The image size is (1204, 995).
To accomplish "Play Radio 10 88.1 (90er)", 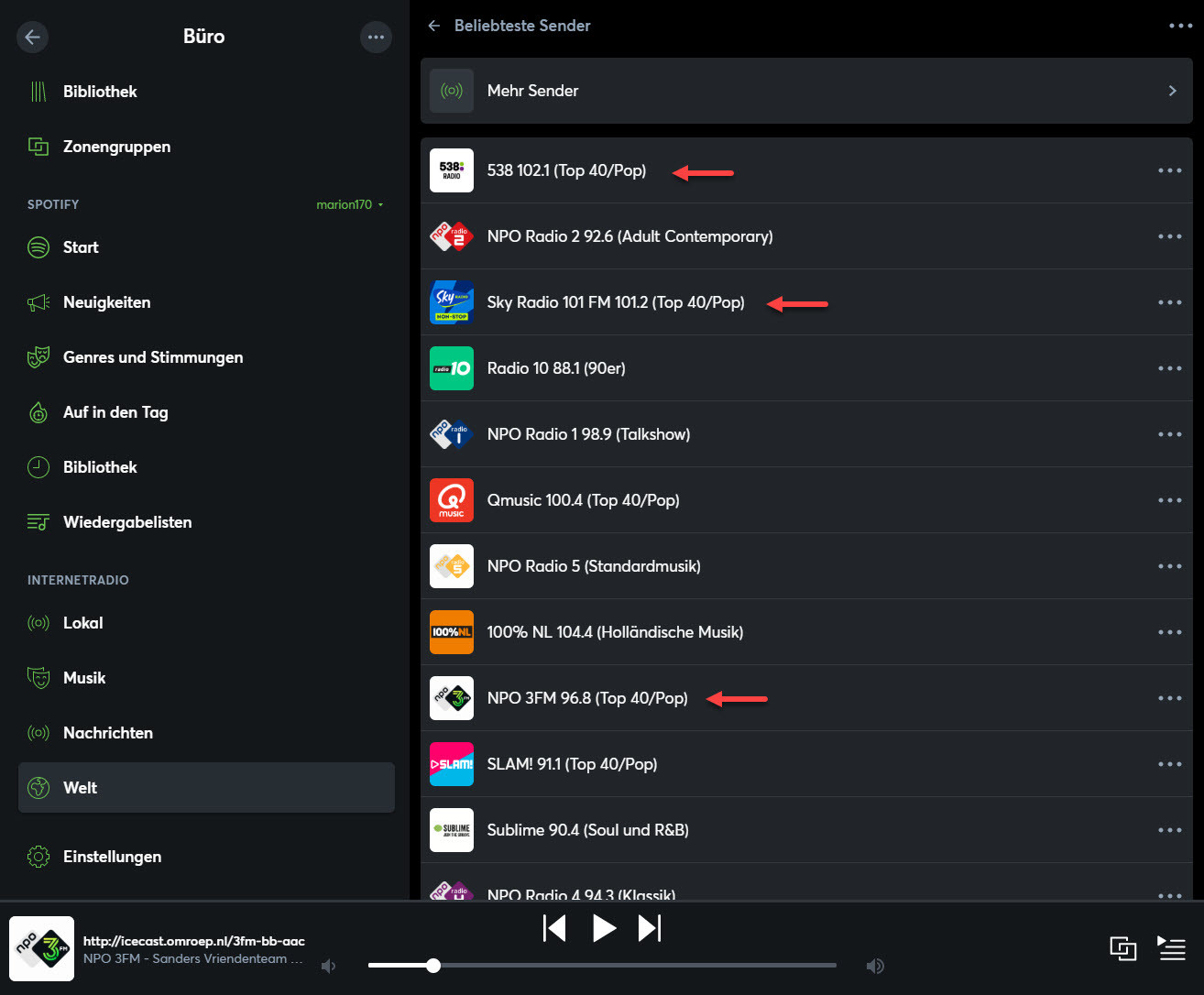I will [556, 368].
